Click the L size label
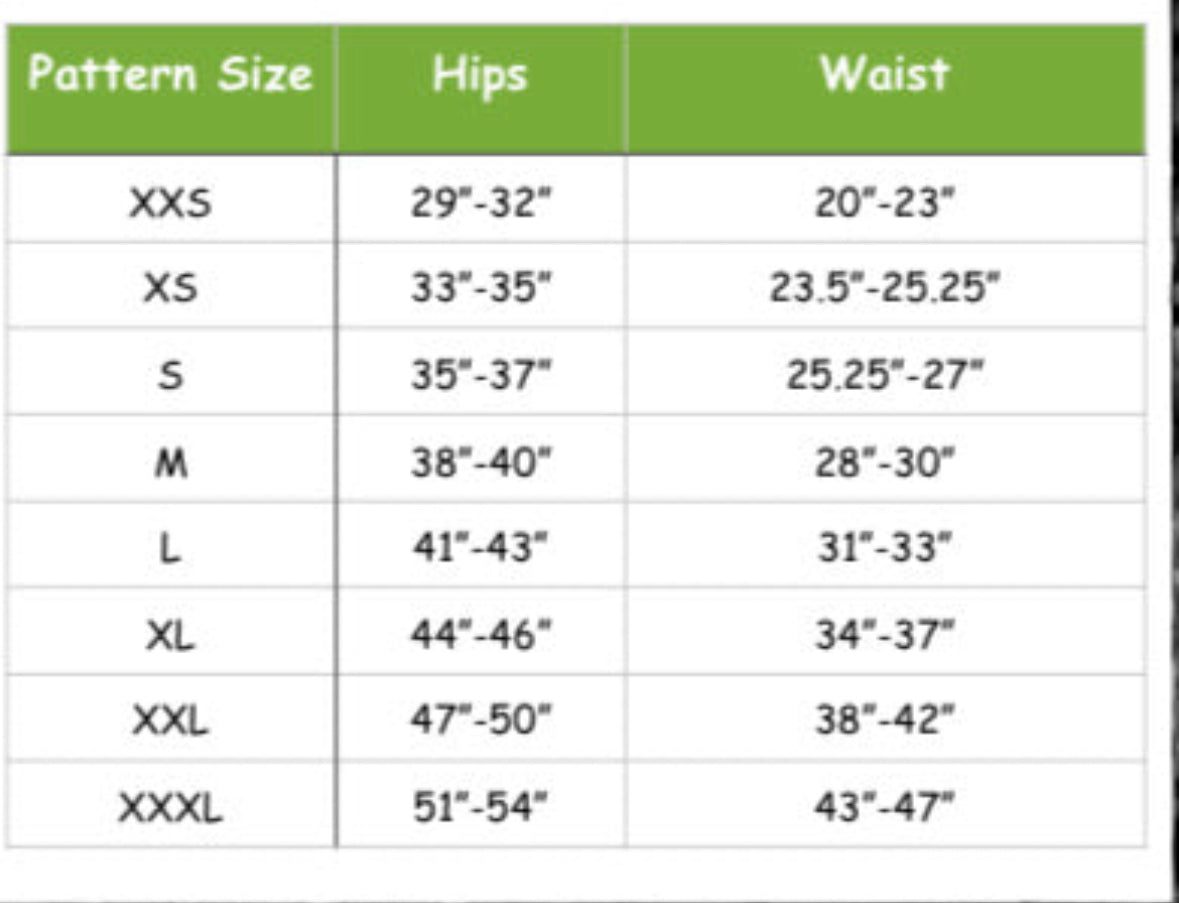1179x903 pixels. [x=171, y=549]
